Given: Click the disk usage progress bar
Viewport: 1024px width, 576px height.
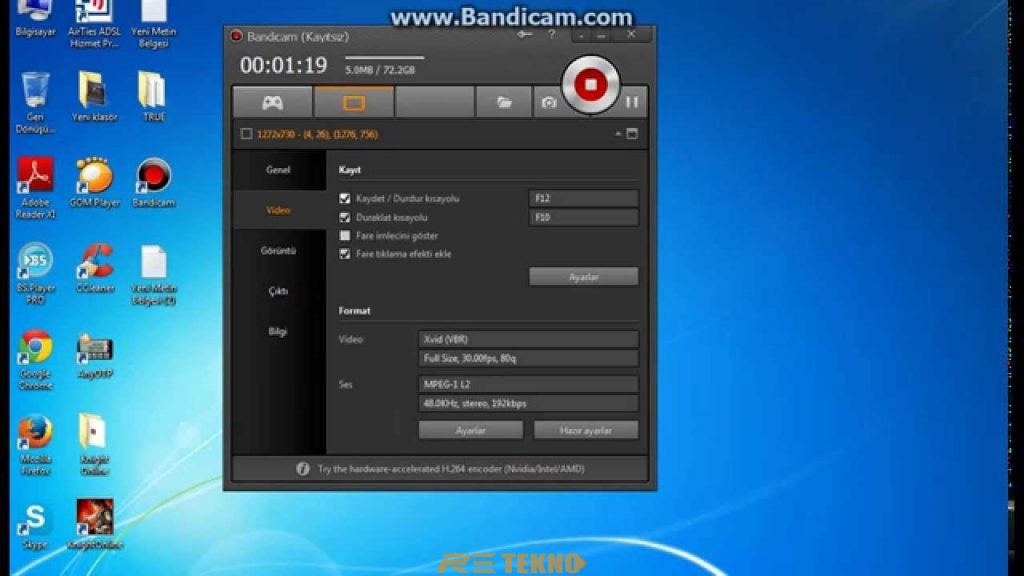Looking at the screenshot, I should click(385, 57).
